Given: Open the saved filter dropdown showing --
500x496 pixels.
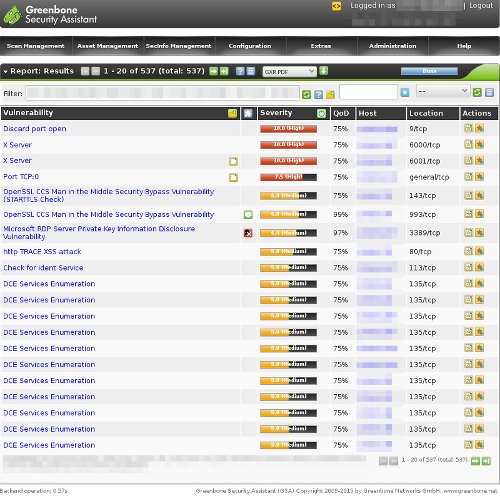Looking at the screenshot, I should (443, 91).
